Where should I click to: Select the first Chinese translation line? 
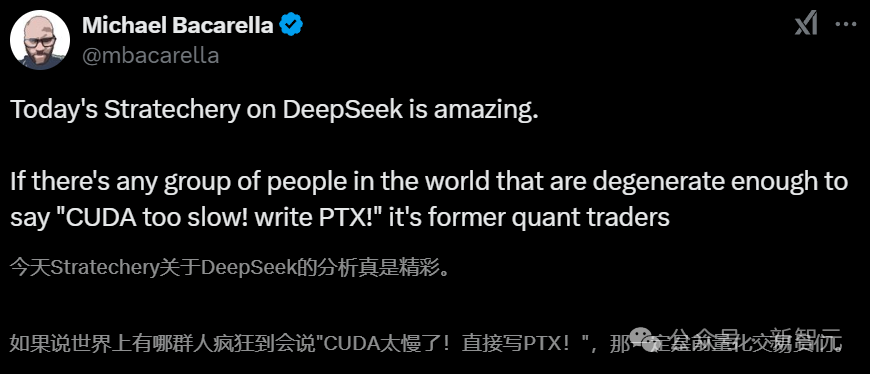click(229, 268)
